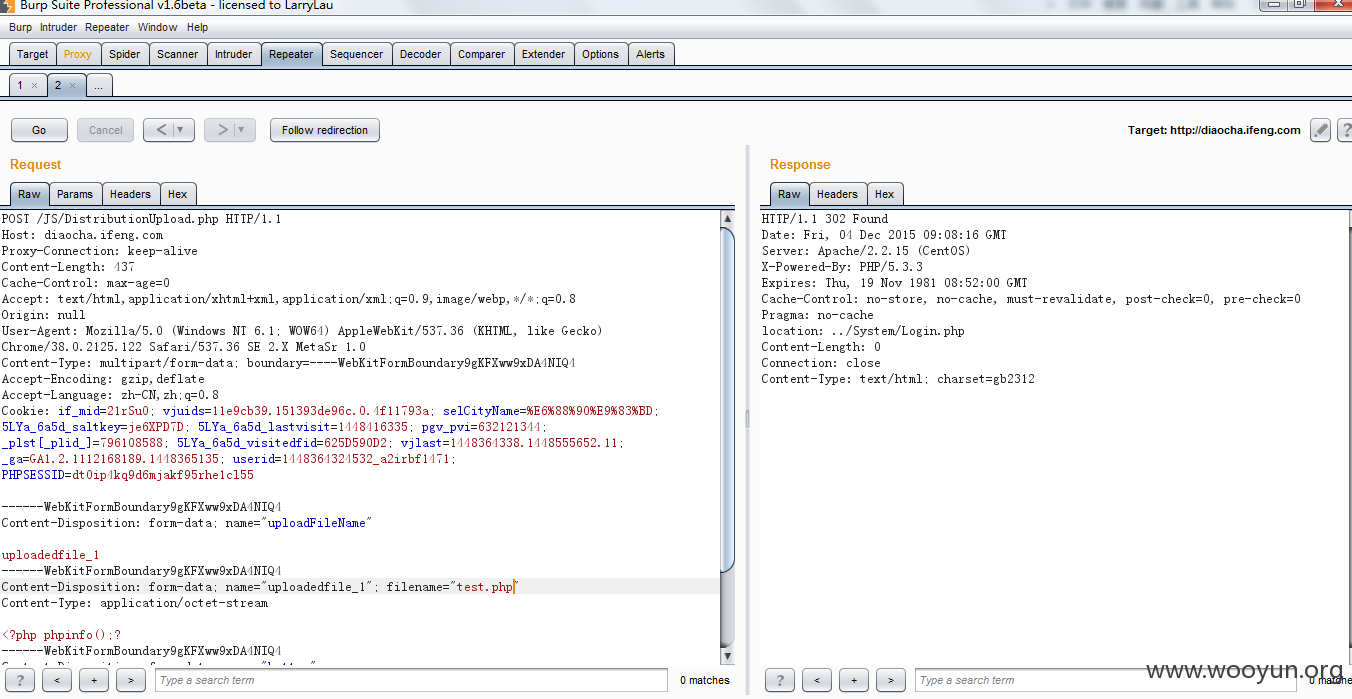The height and width of the screenshot is (699, 1352).
Task: Show request Params view
Action: tap(75, 194)
